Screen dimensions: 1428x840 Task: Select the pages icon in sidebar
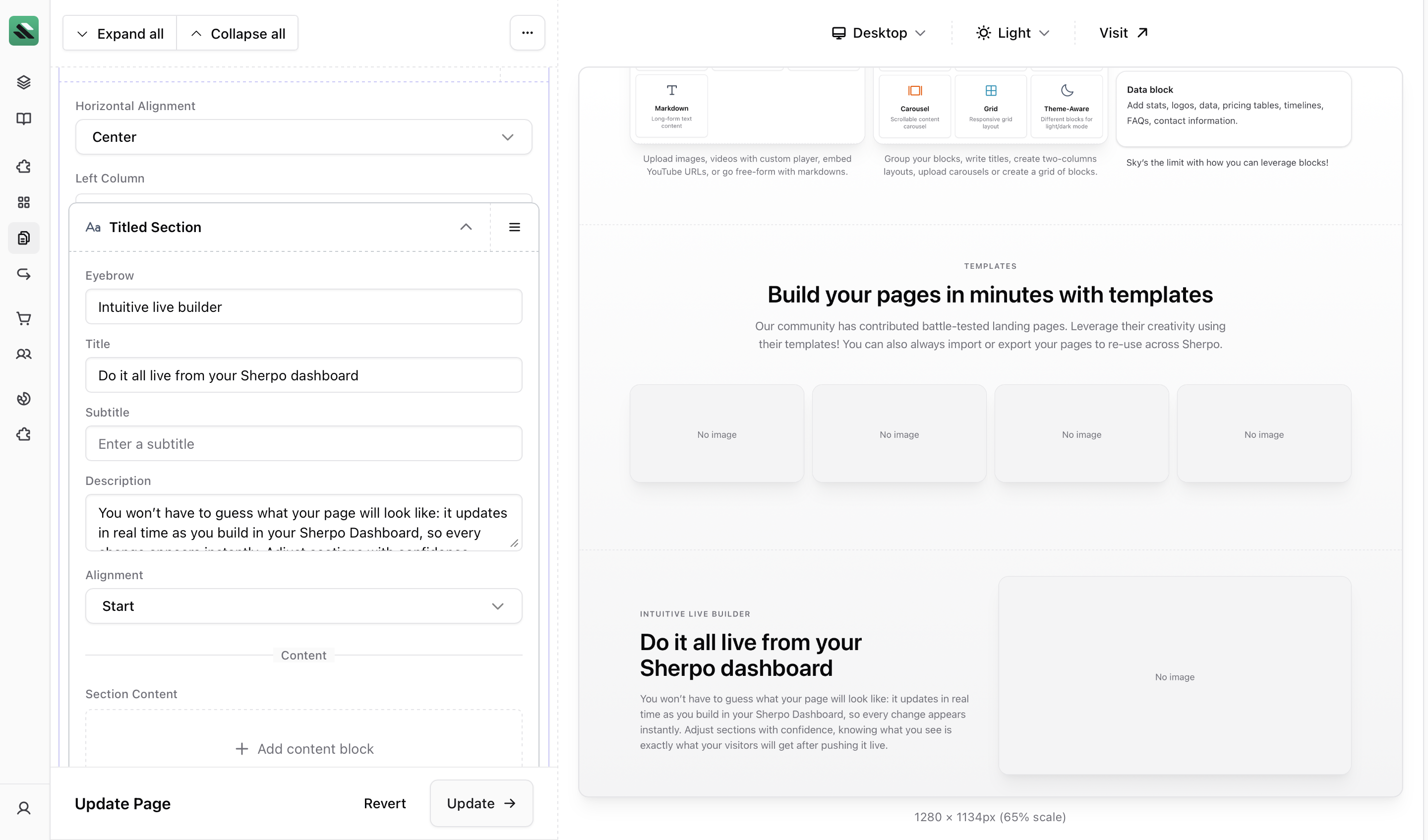(24, 238)
